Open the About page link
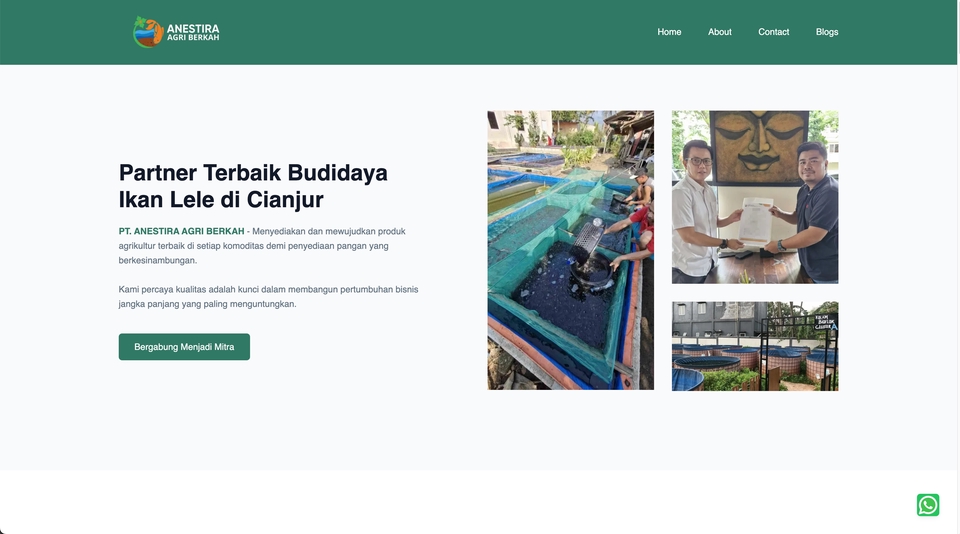Image resolution: width=960 pixels, height=534 pixels. point(719,32)
